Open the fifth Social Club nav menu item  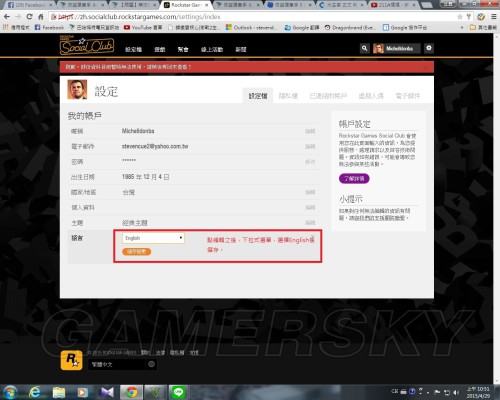click(x=241, y=49)
